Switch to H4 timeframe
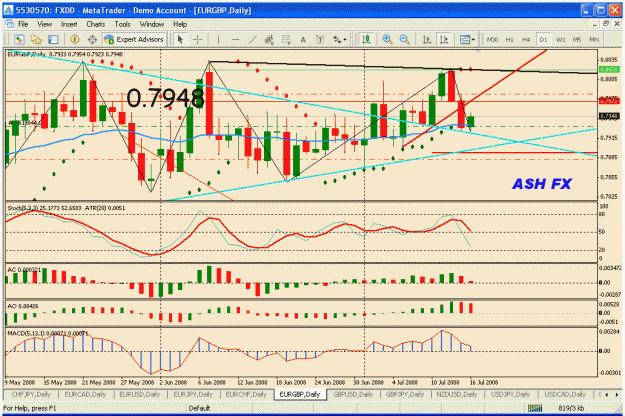Screen dimensions: 625x416 point(526,39)
